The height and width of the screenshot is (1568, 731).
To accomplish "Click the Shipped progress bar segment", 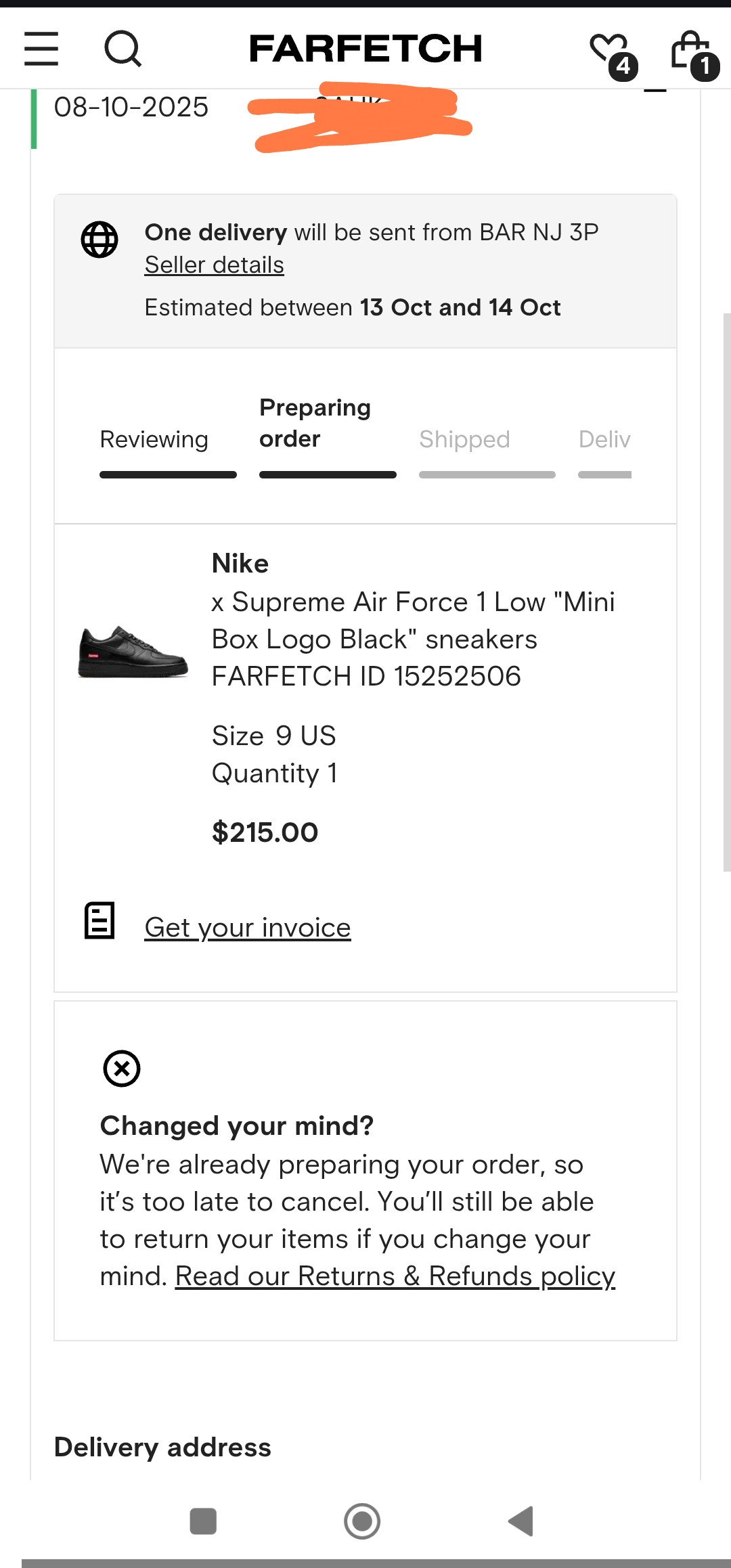I will [x=487, y=475].
